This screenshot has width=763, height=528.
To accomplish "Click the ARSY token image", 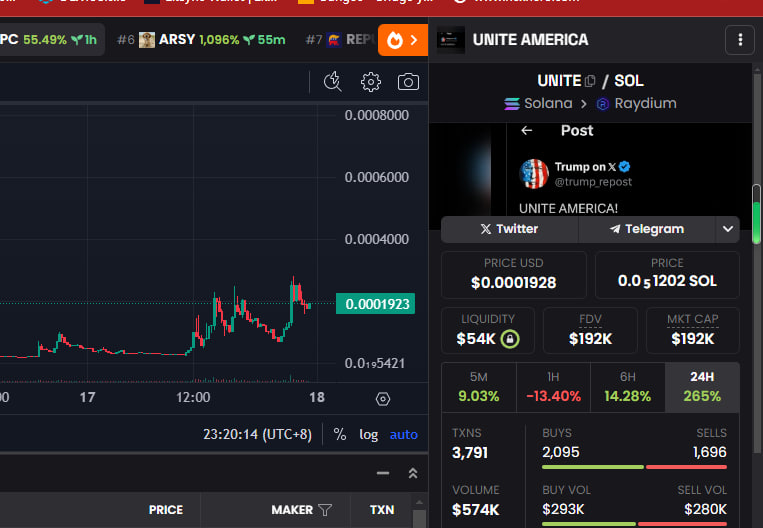I will pyautogui.click(x=147, y=40).
